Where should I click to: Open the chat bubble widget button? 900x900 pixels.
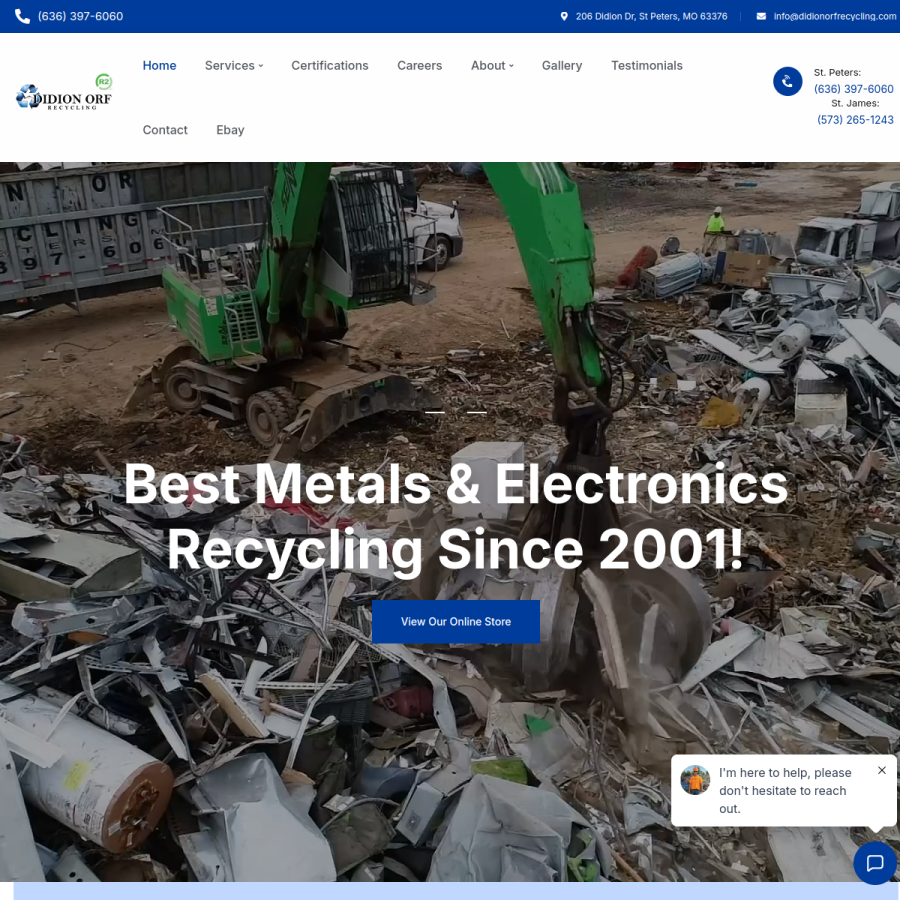pyautogui.click(x=875, y=863)
